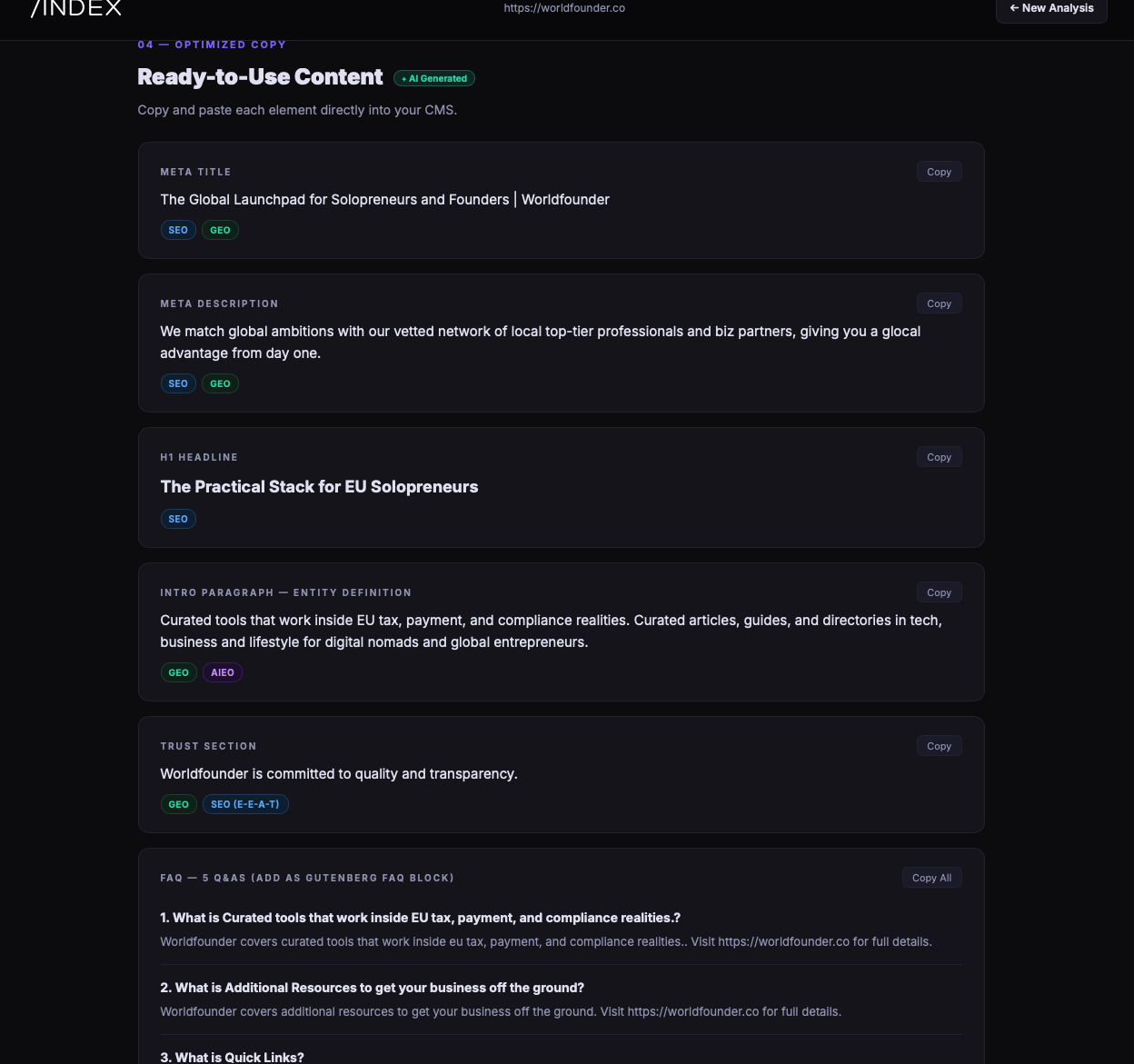Select the SEO tag under Meta Title
Viewport: 1134px width, 1064px height.
[x=178, y=230]
